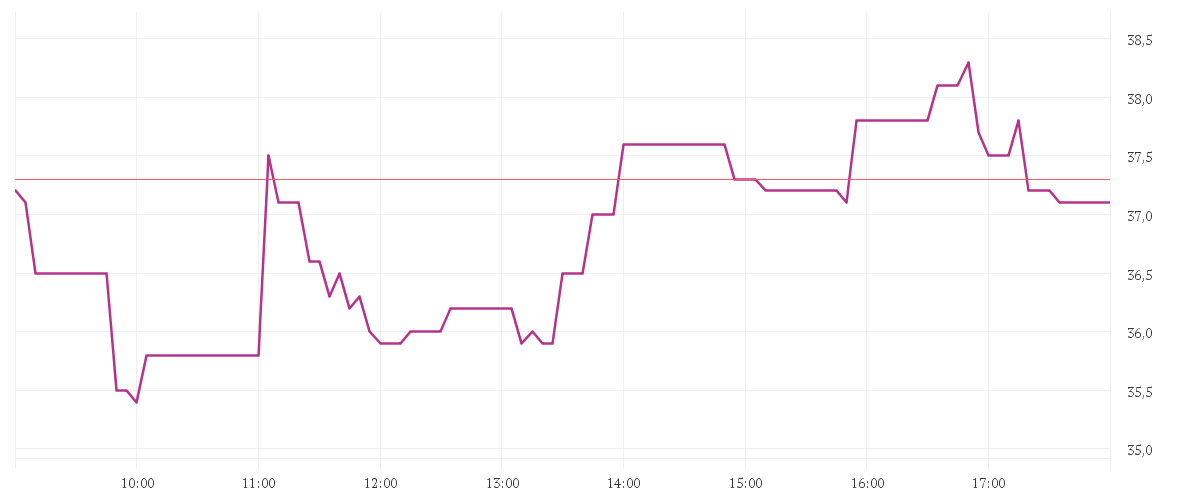This screenshot has height=500, width=1200.
Task: Click the 16:00 time axis label
Action: [x=867, y=483]
